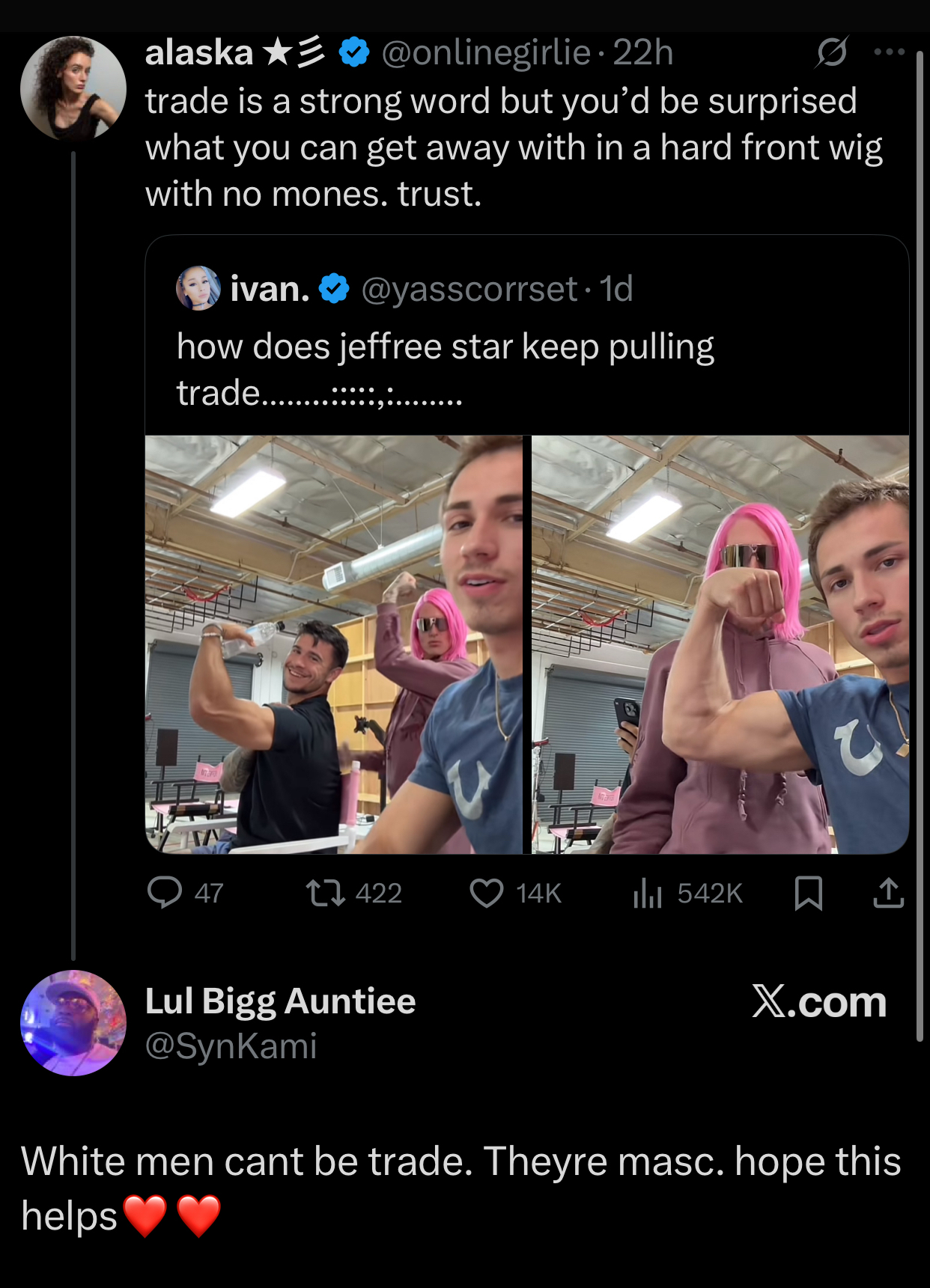Visit the @yasscorrset handle

point(469,289)
